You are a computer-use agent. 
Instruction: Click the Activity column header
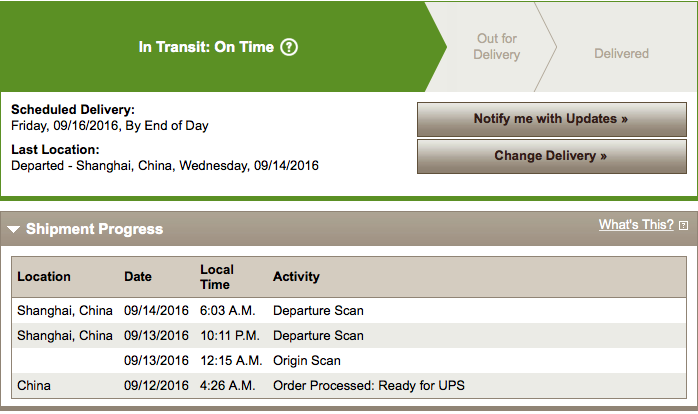[296, 276]
